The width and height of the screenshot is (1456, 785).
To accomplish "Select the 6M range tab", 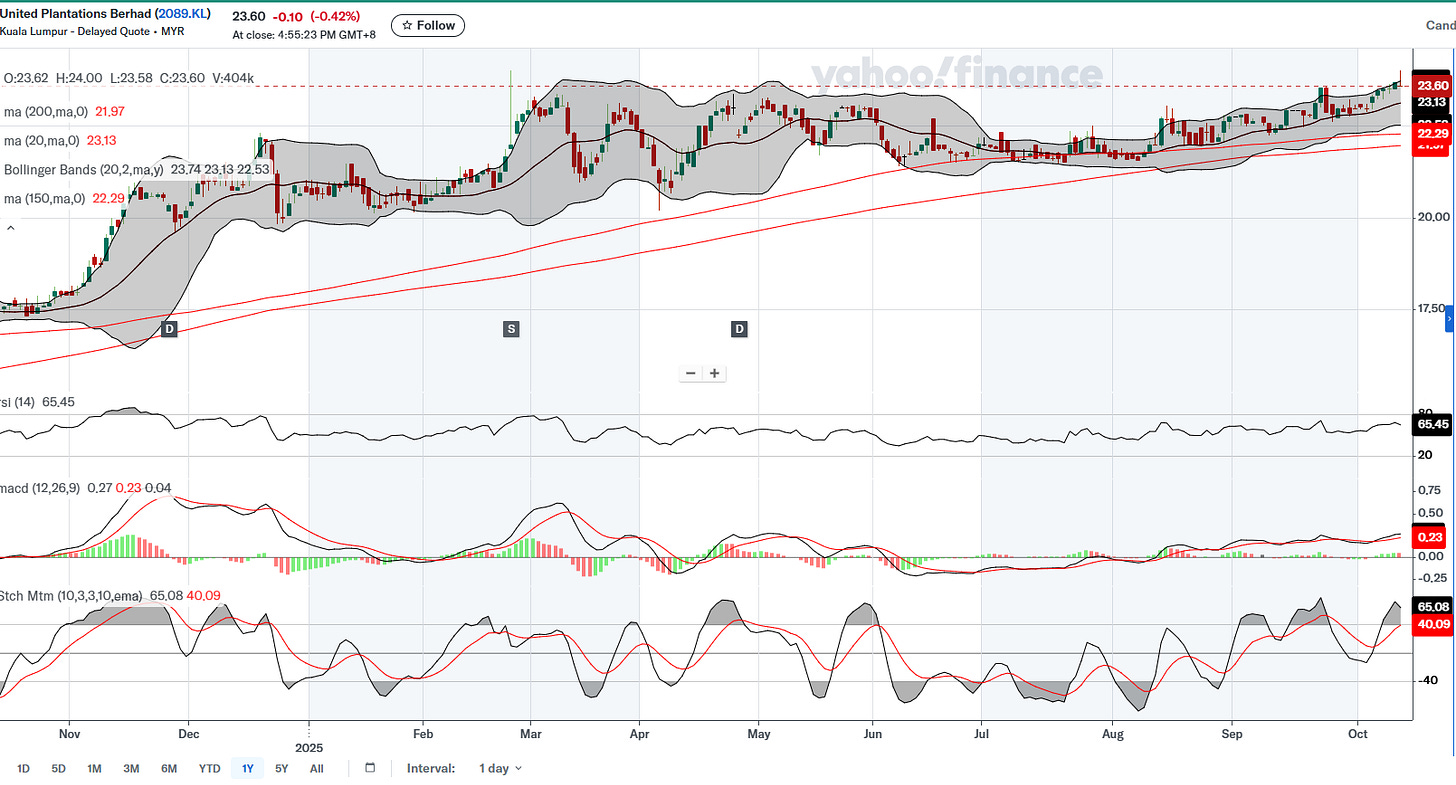I will coord(168,768).
